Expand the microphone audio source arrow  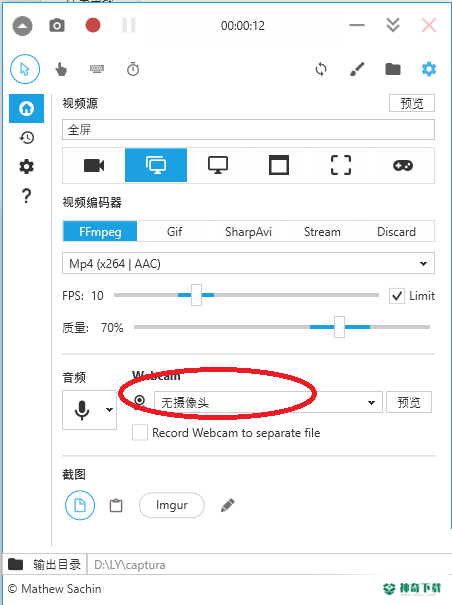(x=109, y=410)
